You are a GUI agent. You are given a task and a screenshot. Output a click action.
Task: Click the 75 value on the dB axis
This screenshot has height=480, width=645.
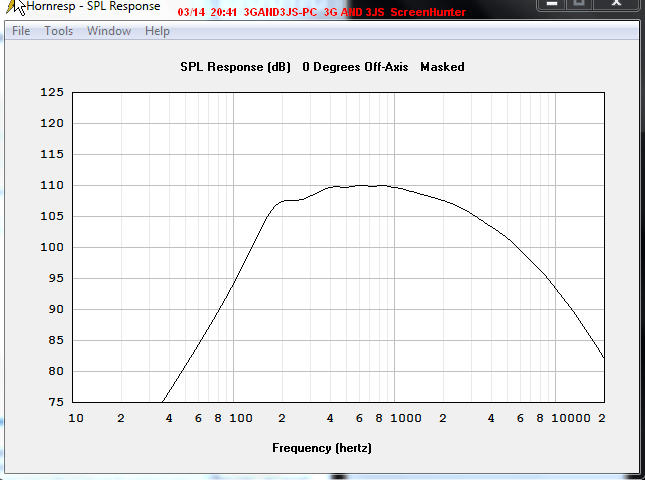point(56,402)
